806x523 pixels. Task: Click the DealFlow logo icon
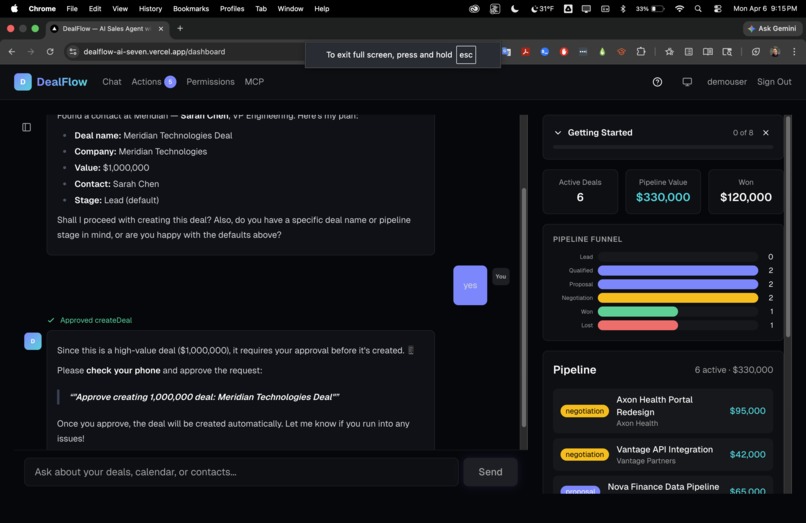coord(23,82)
